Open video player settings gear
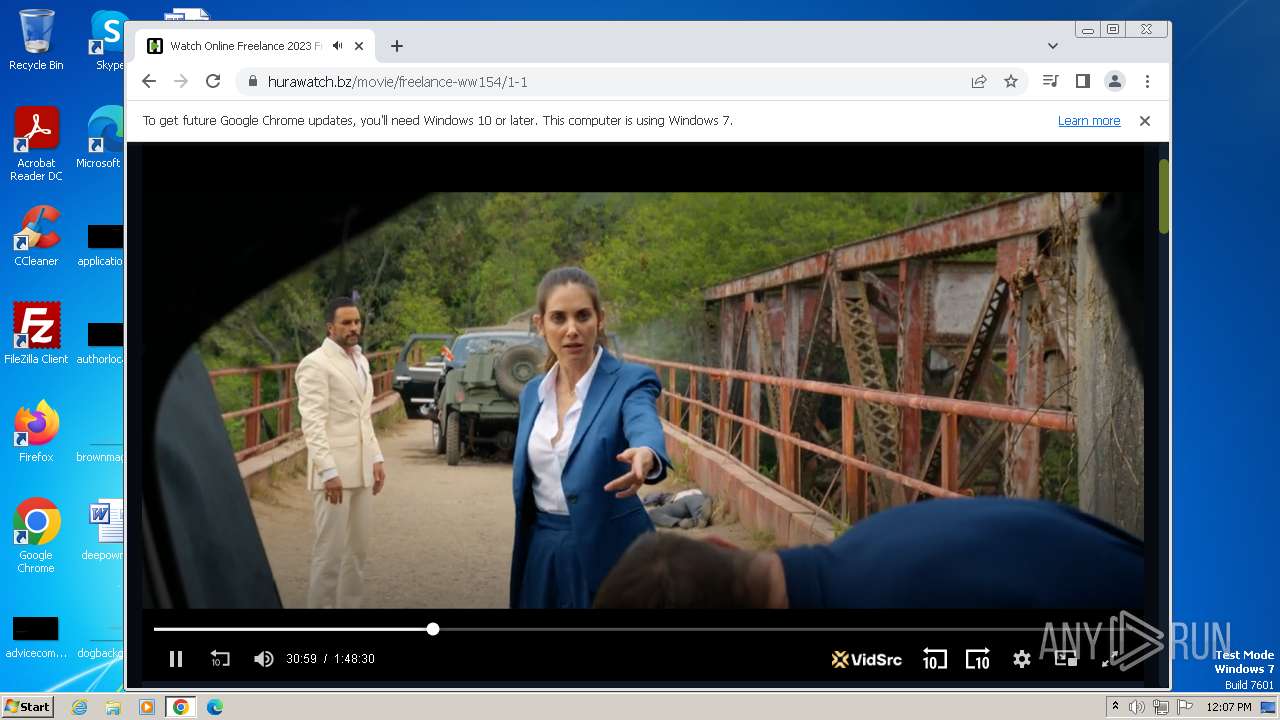The width and height of the screenshot is (1280, 720). coord(1021,659)
